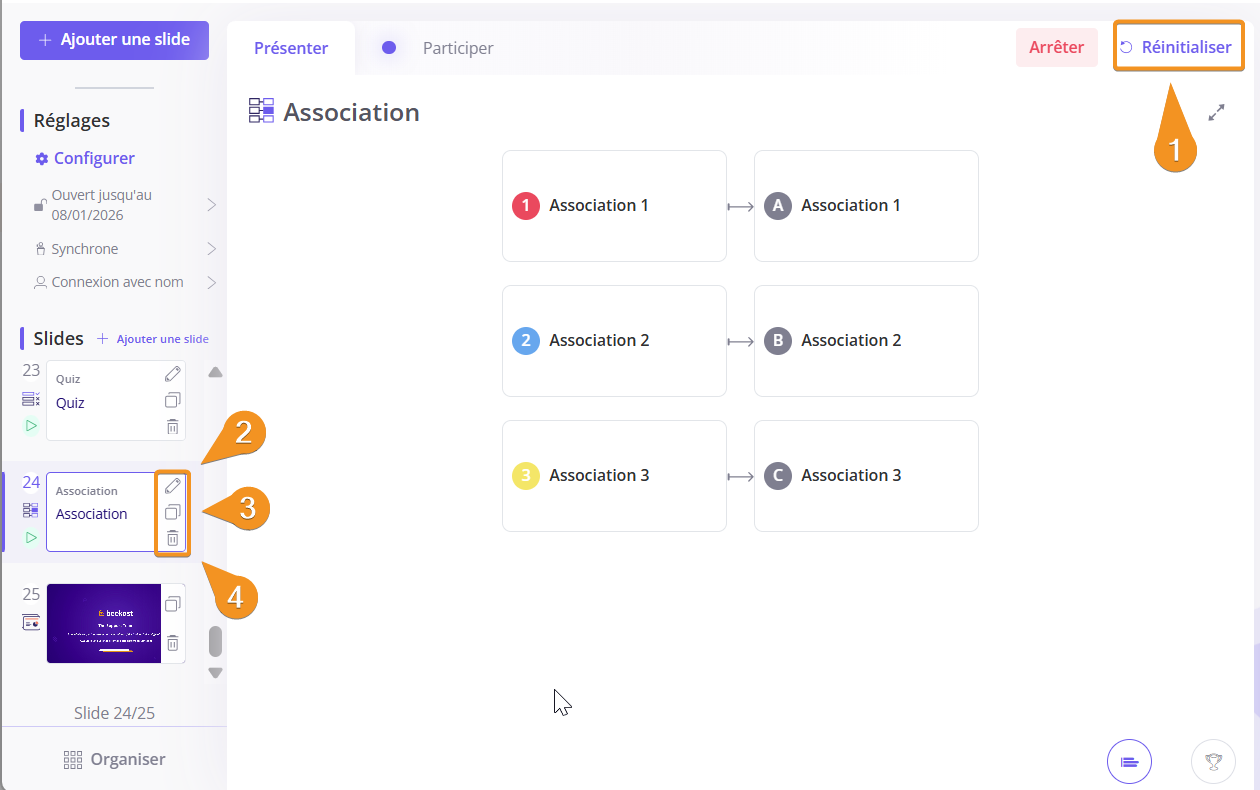Screen dimensions: 1260x790
Task: Open the trophy leaderboard button
Action: [1213, 762]
